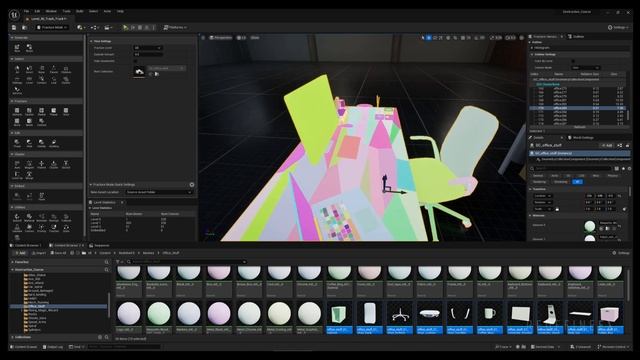This screenshot has width=640, height=360.
Task: Activate the Slice fracture tool
Action: [66, 111]
